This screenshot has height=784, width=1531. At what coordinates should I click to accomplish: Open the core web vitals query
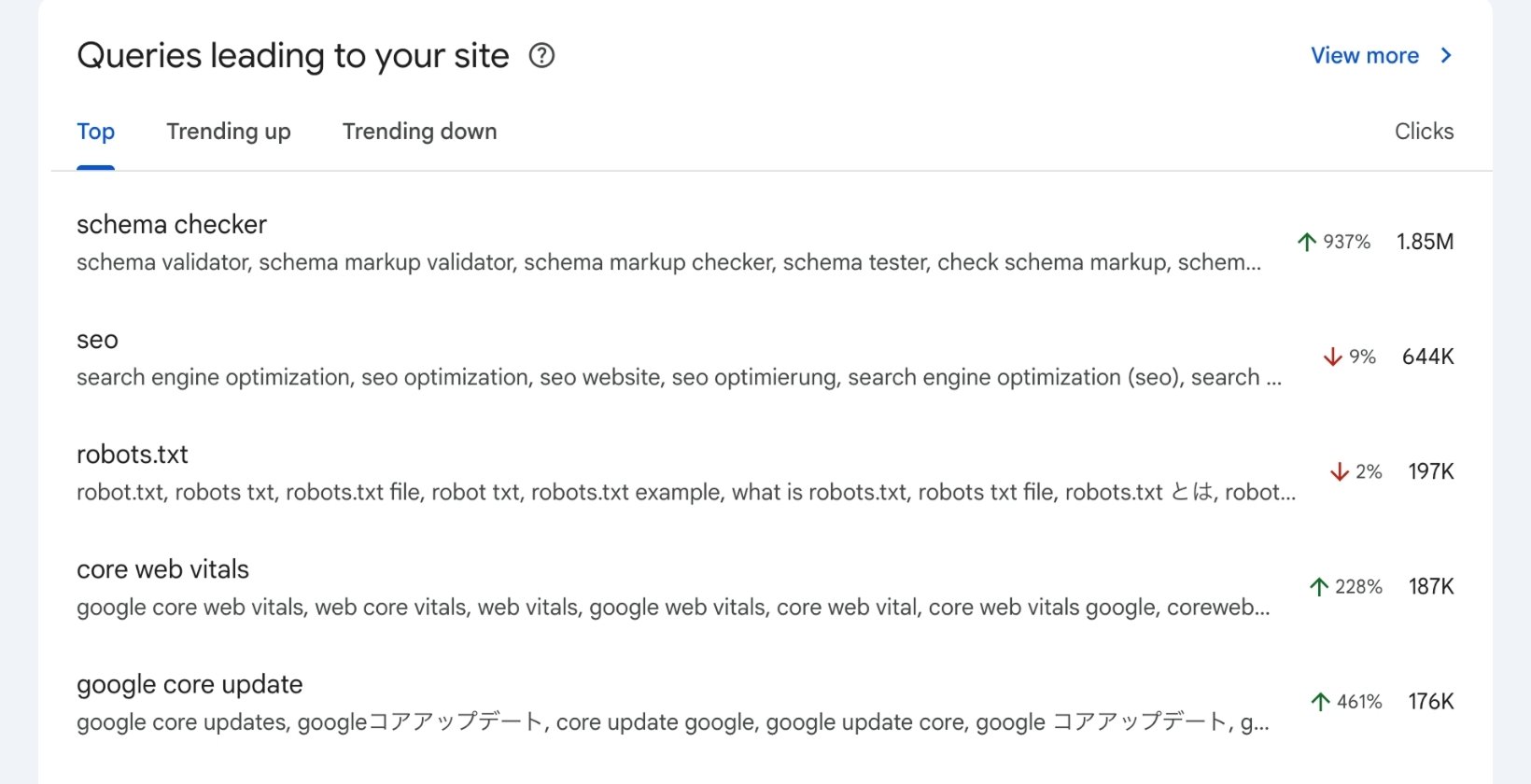coord(162,569)
